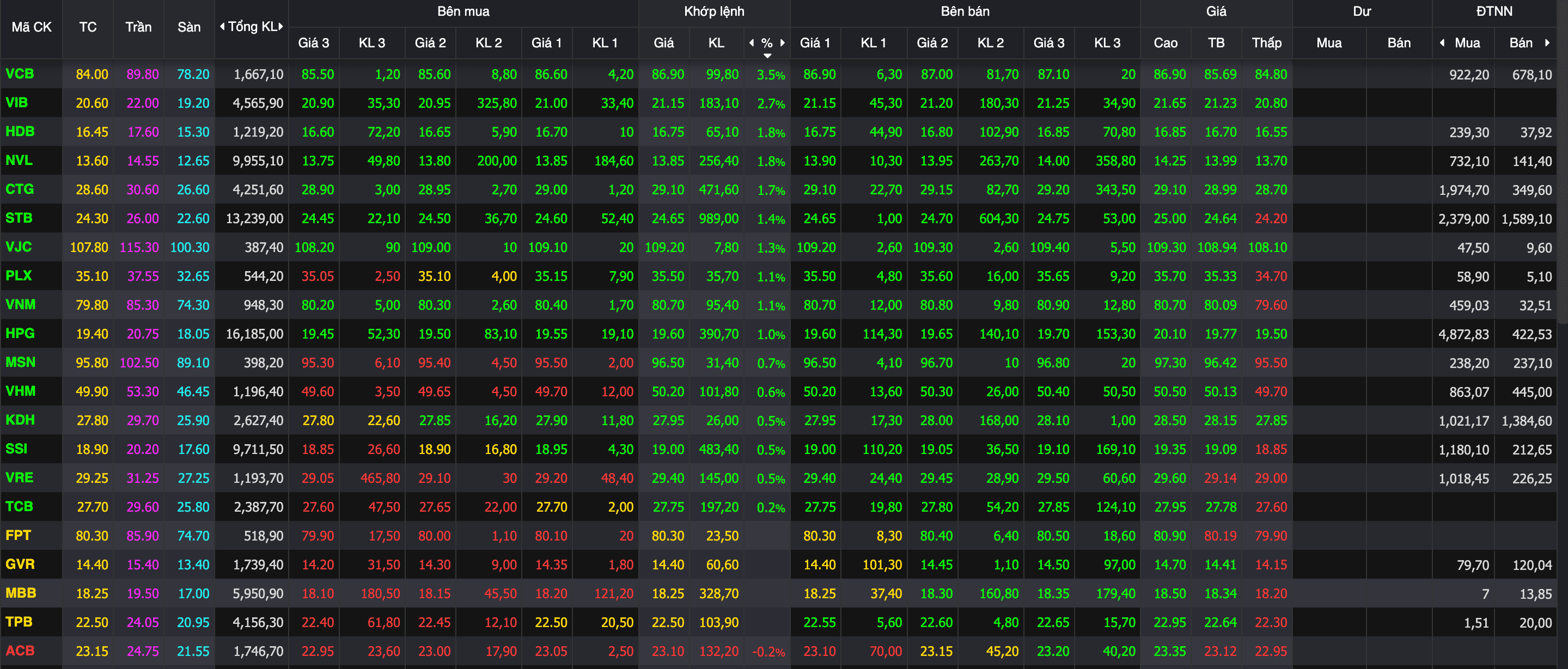Viewport: 1568px width, 669px height.
Task: Open the VJC ticker symbol
Action: (19, 247)
